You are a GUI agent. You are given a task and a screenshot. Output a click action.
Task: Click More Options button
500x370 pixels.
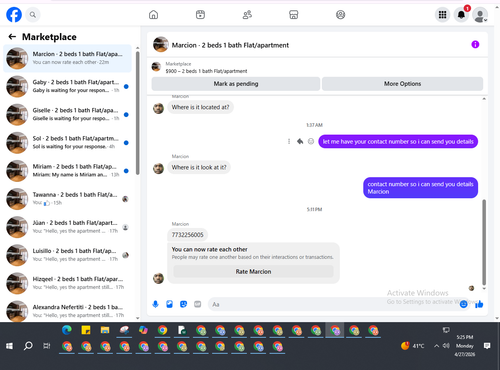[402, 84]
